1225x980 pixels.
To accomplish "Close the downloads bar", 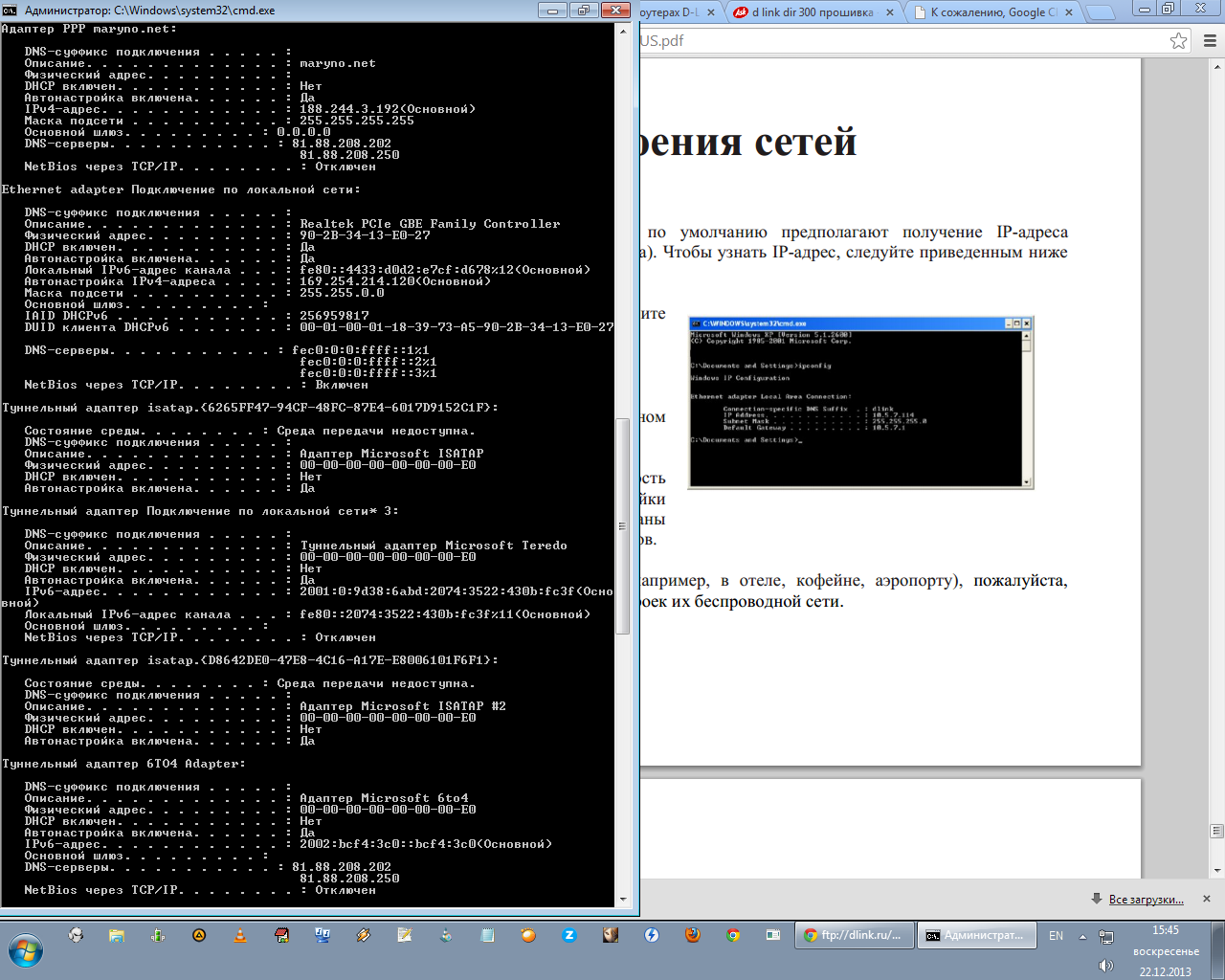I will (x=1207, y=899).
